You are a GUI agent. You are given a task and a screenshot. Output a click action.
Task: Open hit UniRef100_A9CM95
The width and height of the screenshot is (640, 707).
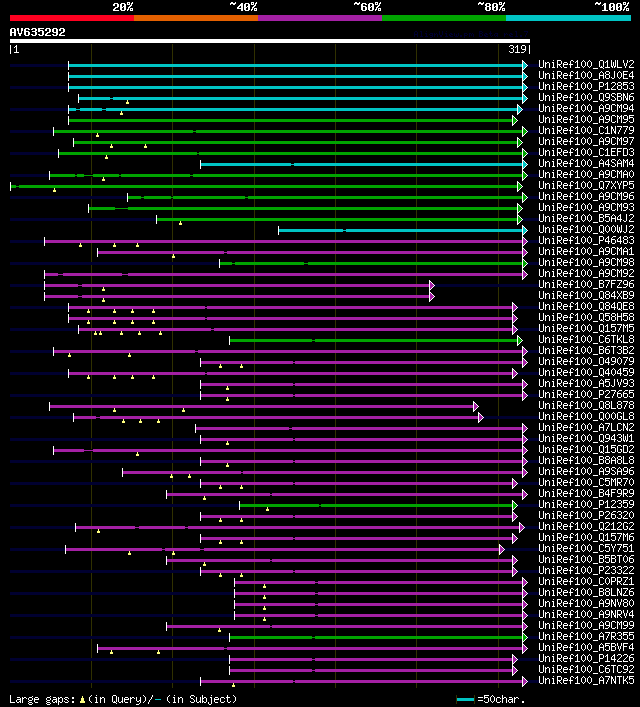click(586, 119)
